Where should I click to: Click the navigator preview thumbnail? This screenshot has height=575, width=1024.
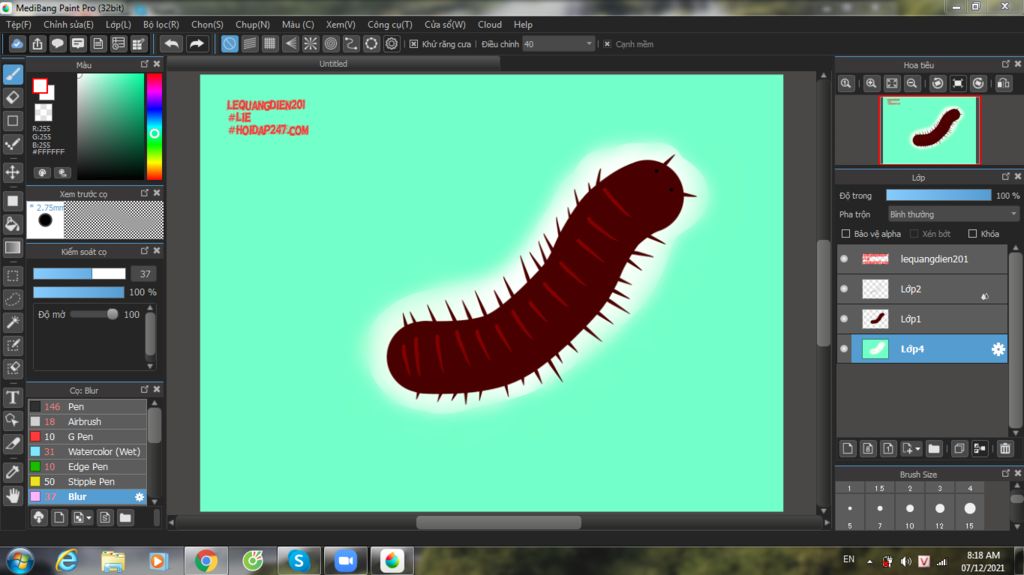[x=929, y=130]
